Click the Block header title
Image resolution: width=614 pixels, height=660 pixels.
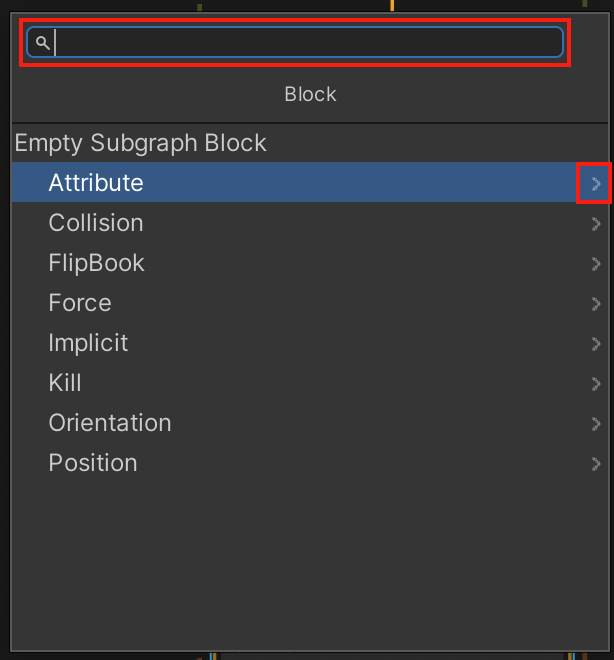[310, 94]
